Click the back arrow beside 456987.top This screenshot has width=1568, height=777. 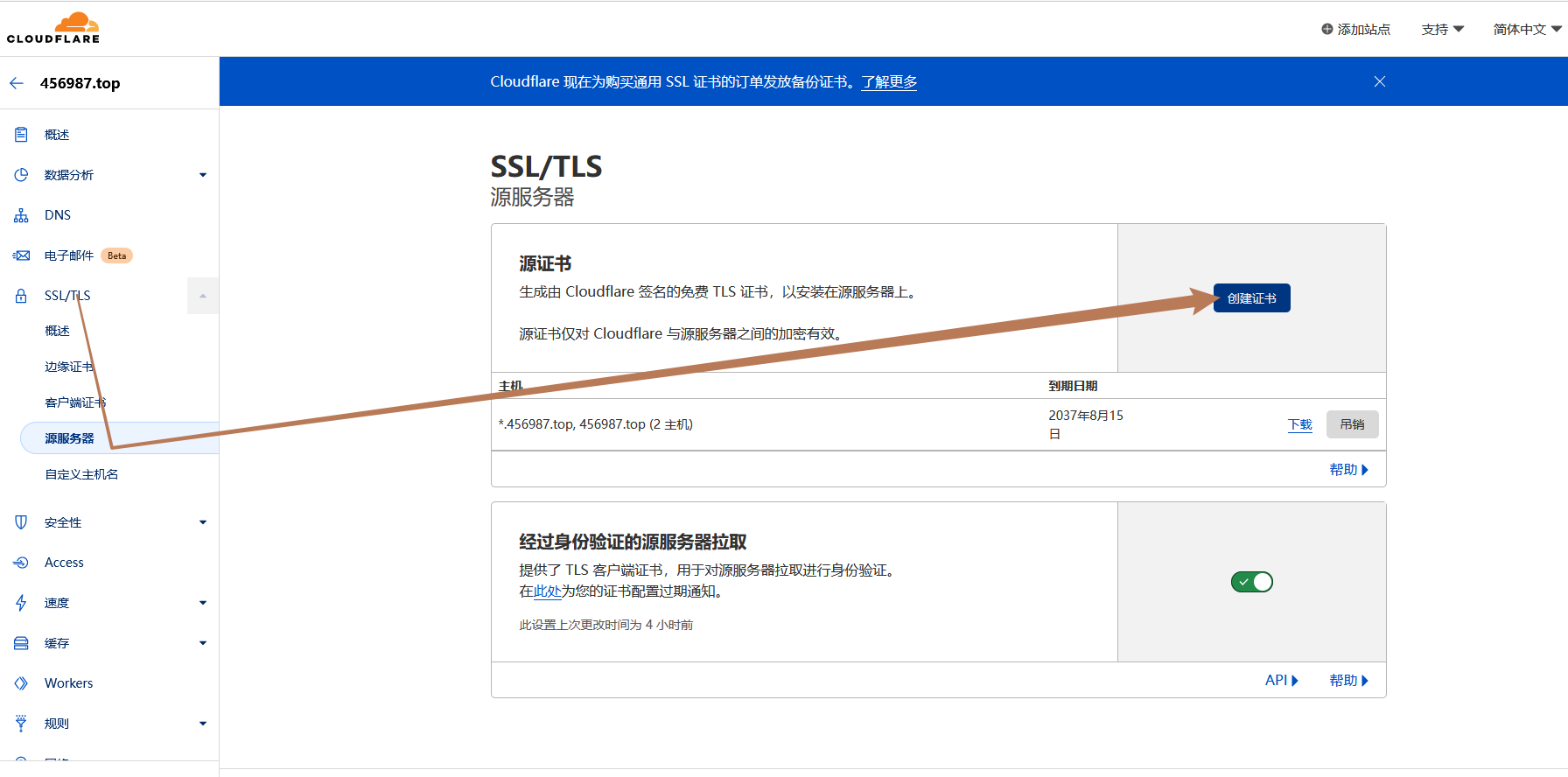[17, 83]
